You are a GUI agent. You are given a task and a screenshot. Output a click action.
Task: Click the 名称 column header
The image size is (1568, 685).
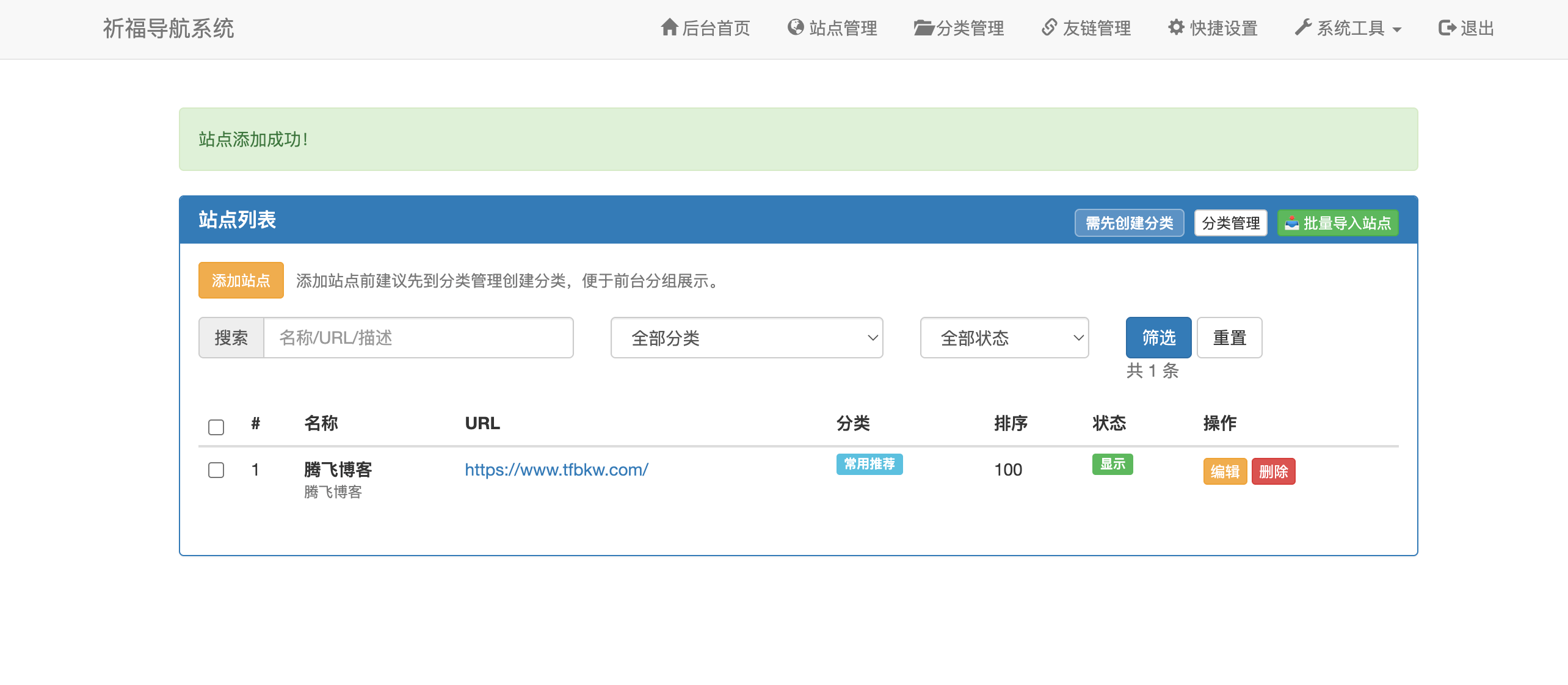tap(321, 423)
